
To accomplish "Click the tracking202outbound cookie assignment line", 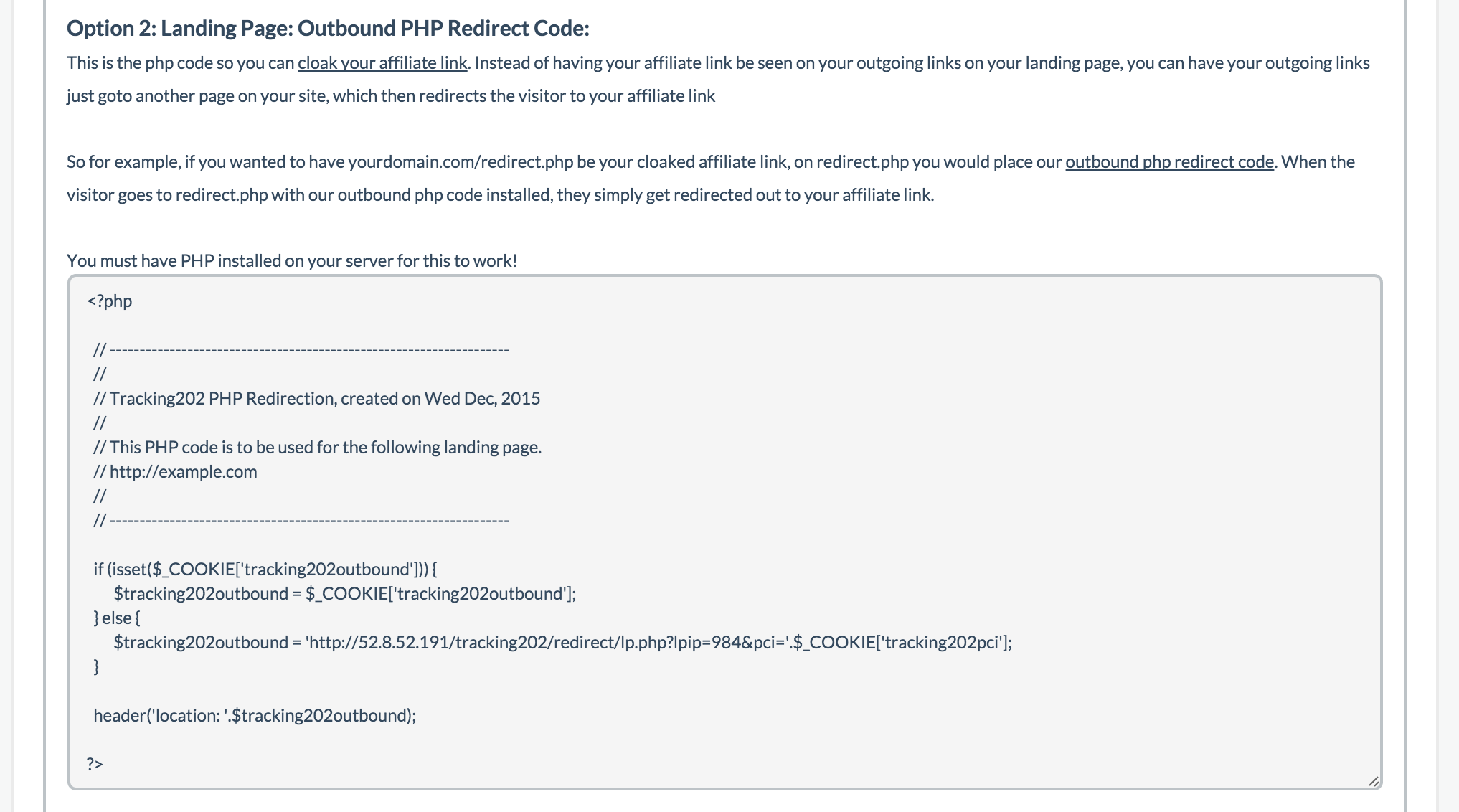I will coord(344,593).
